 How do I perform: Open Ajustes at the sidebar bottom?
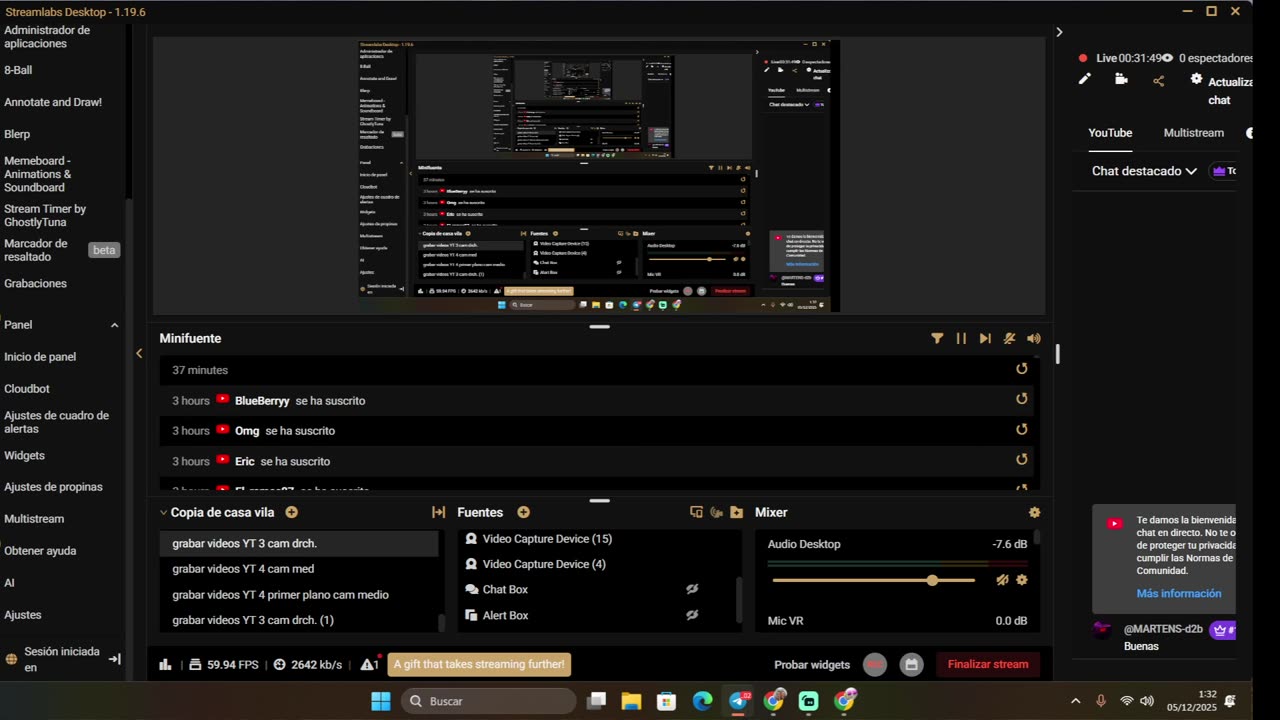click(23, 615)
